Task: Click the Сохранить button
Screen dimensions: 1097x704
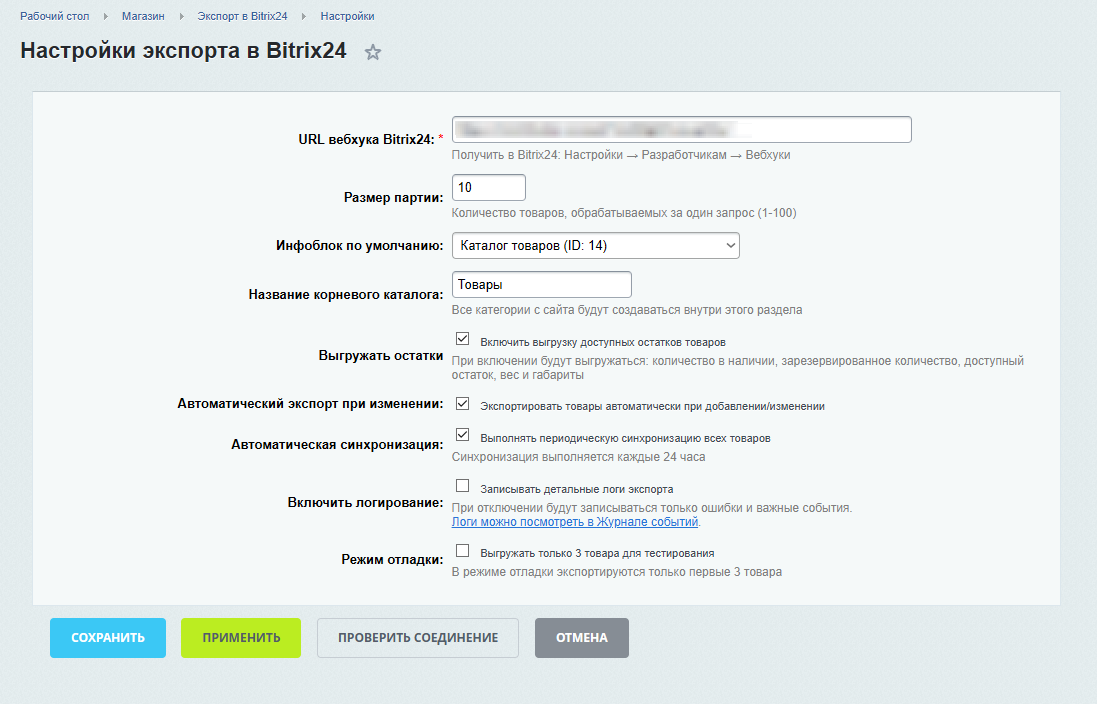Action: pyautogui.click(x=108, y=638)
